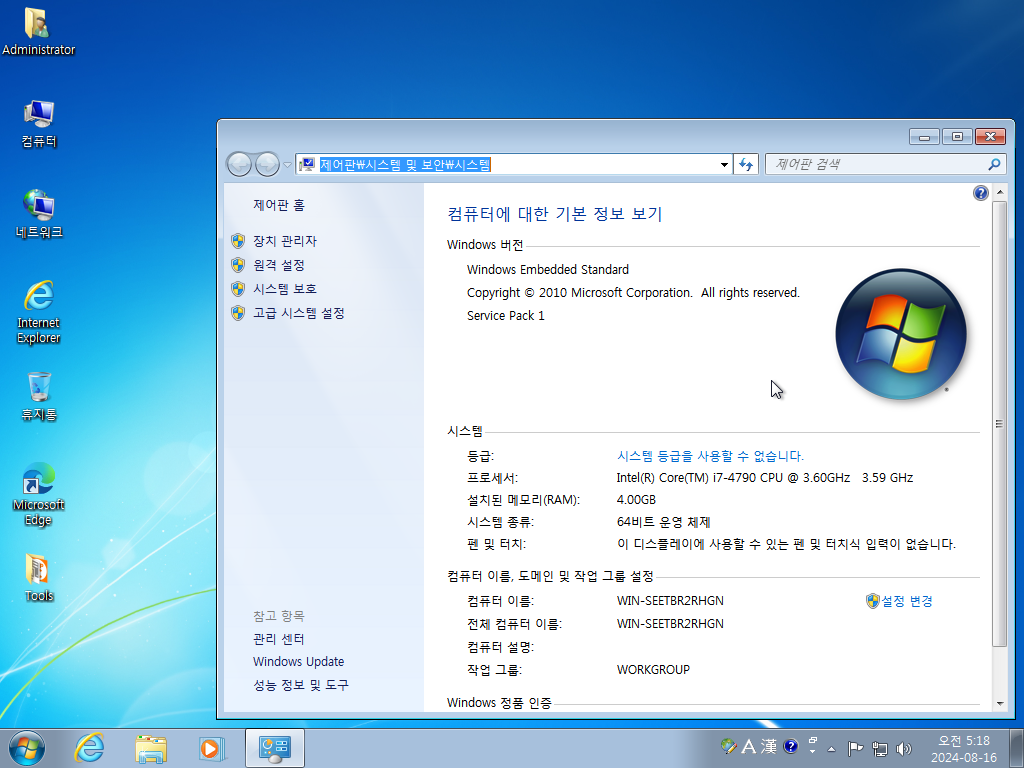Select the Network (네트워크) desktop icon

(39, 214)
